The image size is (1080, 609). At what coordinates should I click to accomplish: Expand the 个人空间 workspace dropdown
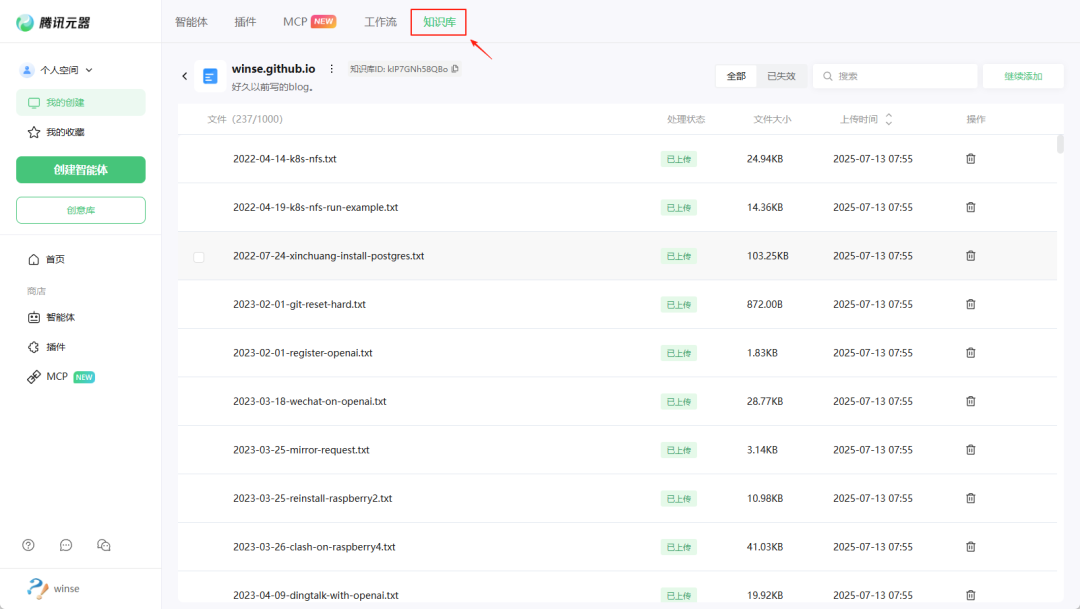[57, 70]
